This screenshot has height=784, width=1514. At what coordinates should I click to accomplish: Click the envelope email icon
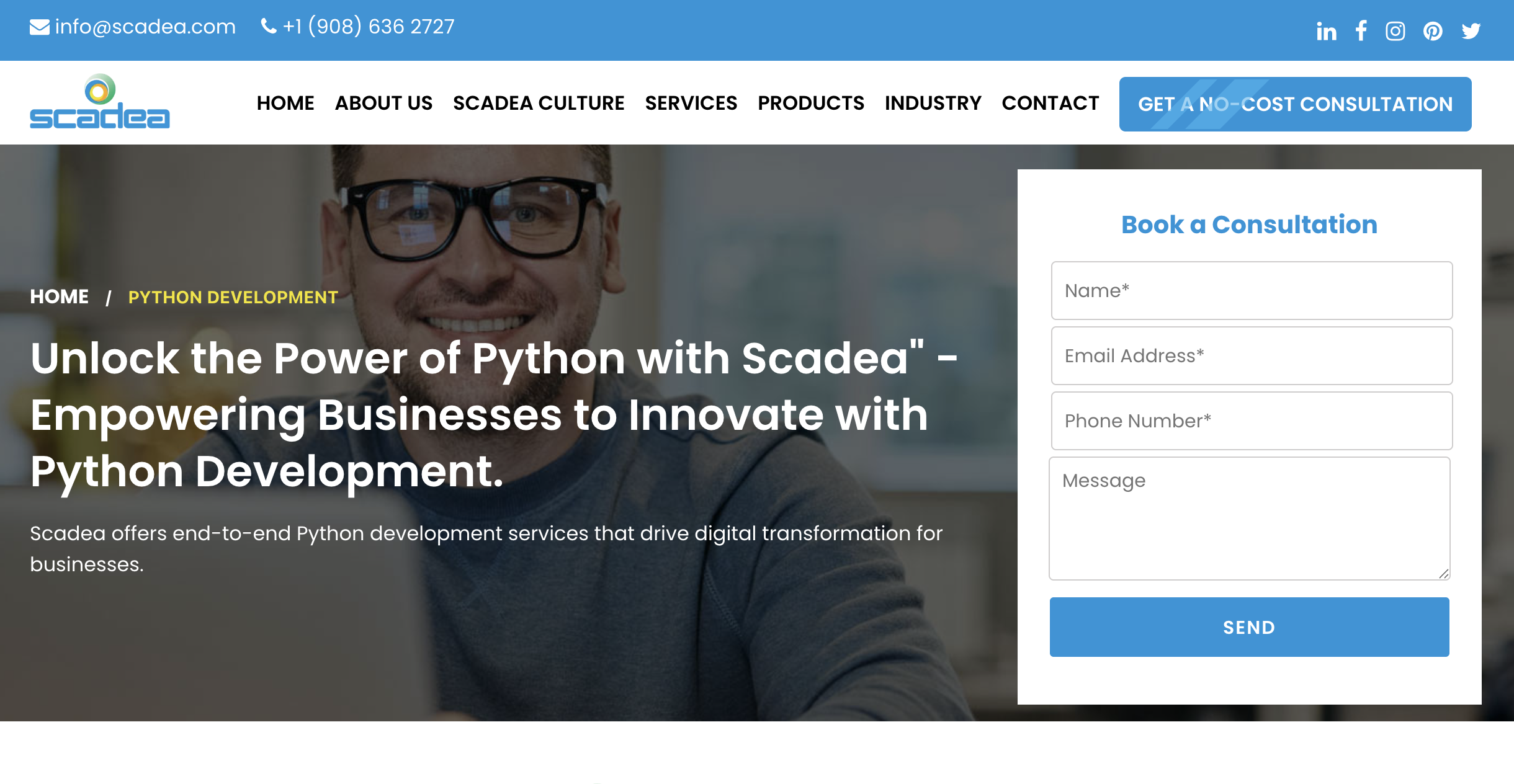click(40, 27)
